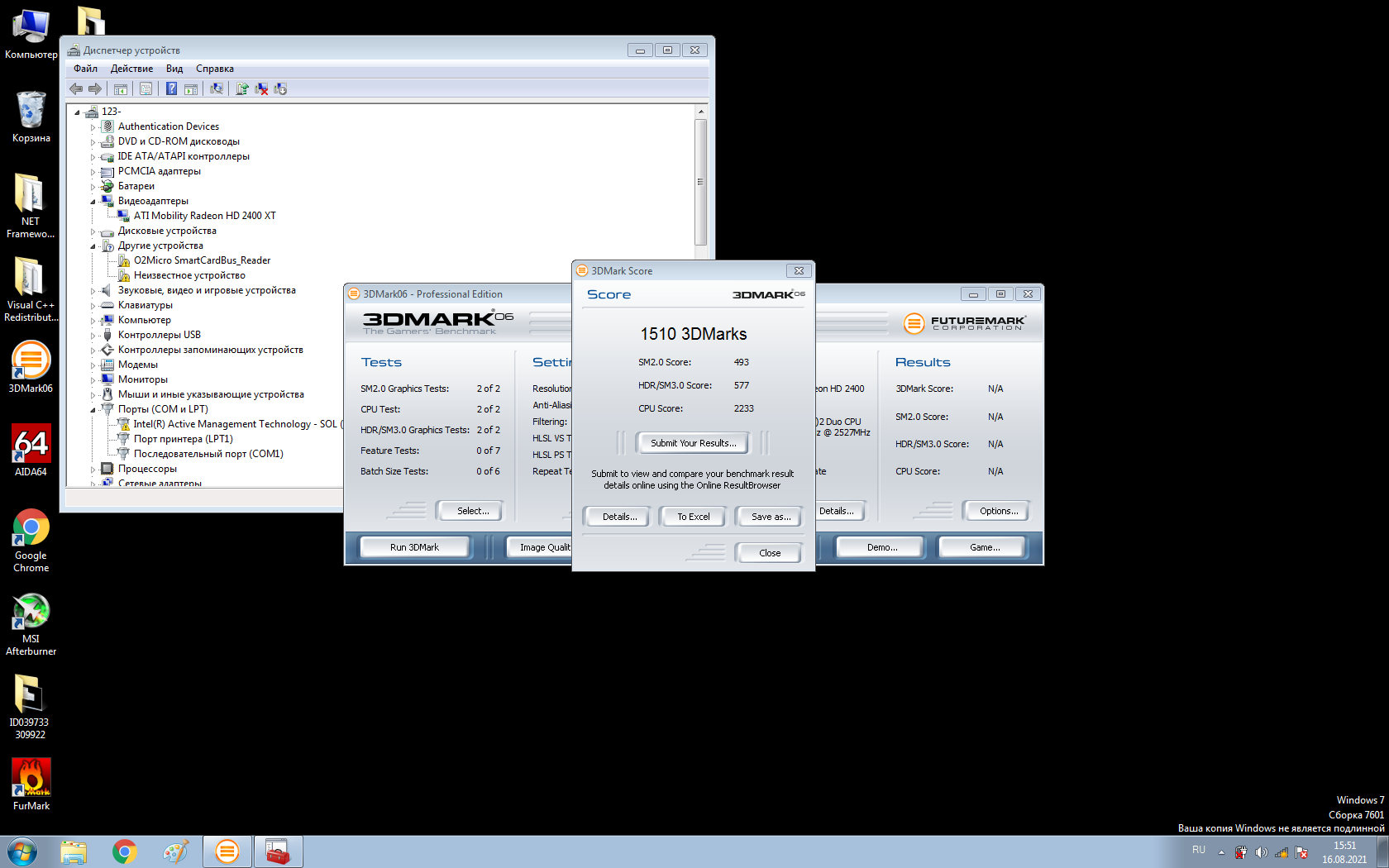Open the NET Framework folder on desktop
The width and height of the screenshot is (1389, 868).
(x=31, y=206)
